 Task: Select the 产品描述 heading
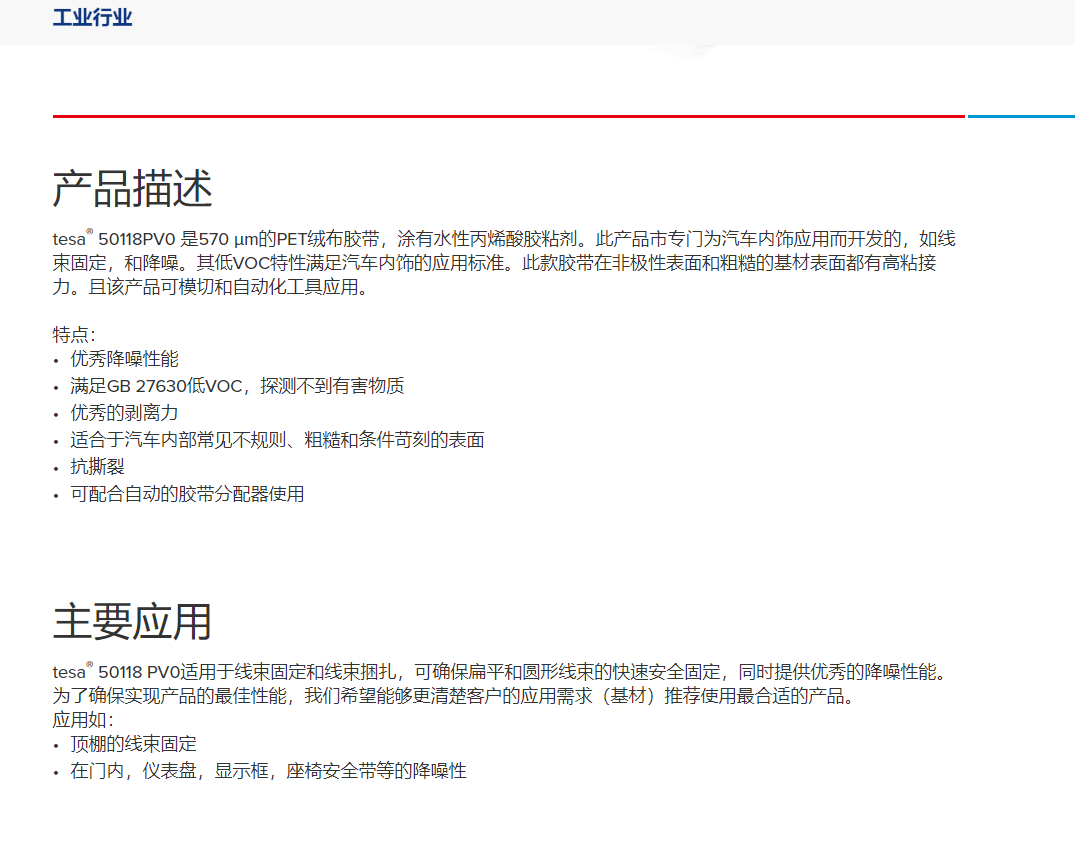pos(132,189)
